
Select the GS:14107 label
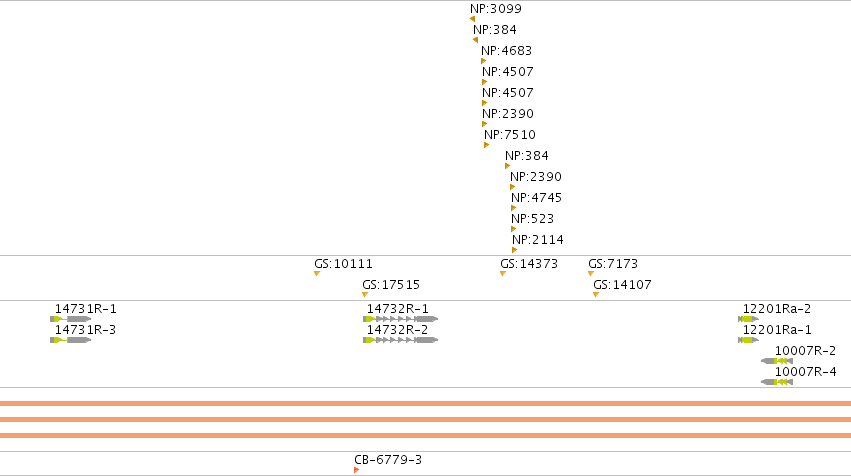pyautogui.click(x=623, y=284)
